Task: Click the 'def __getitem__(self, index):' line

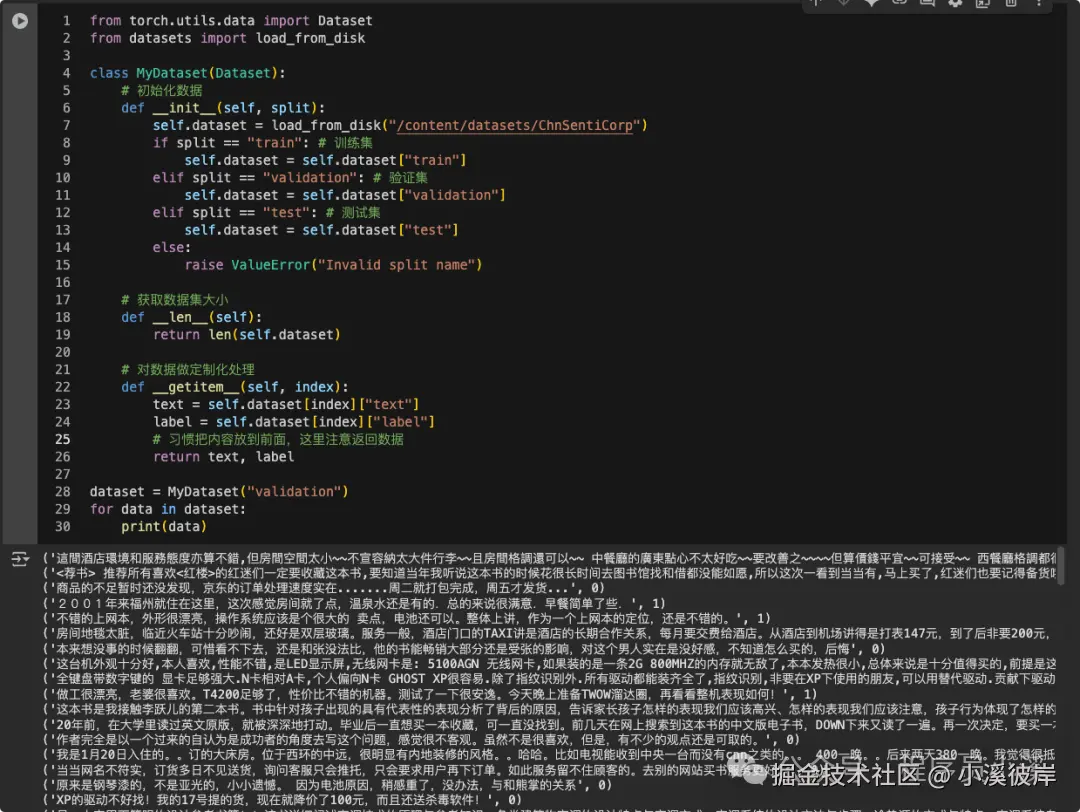Action: point(235,387)
